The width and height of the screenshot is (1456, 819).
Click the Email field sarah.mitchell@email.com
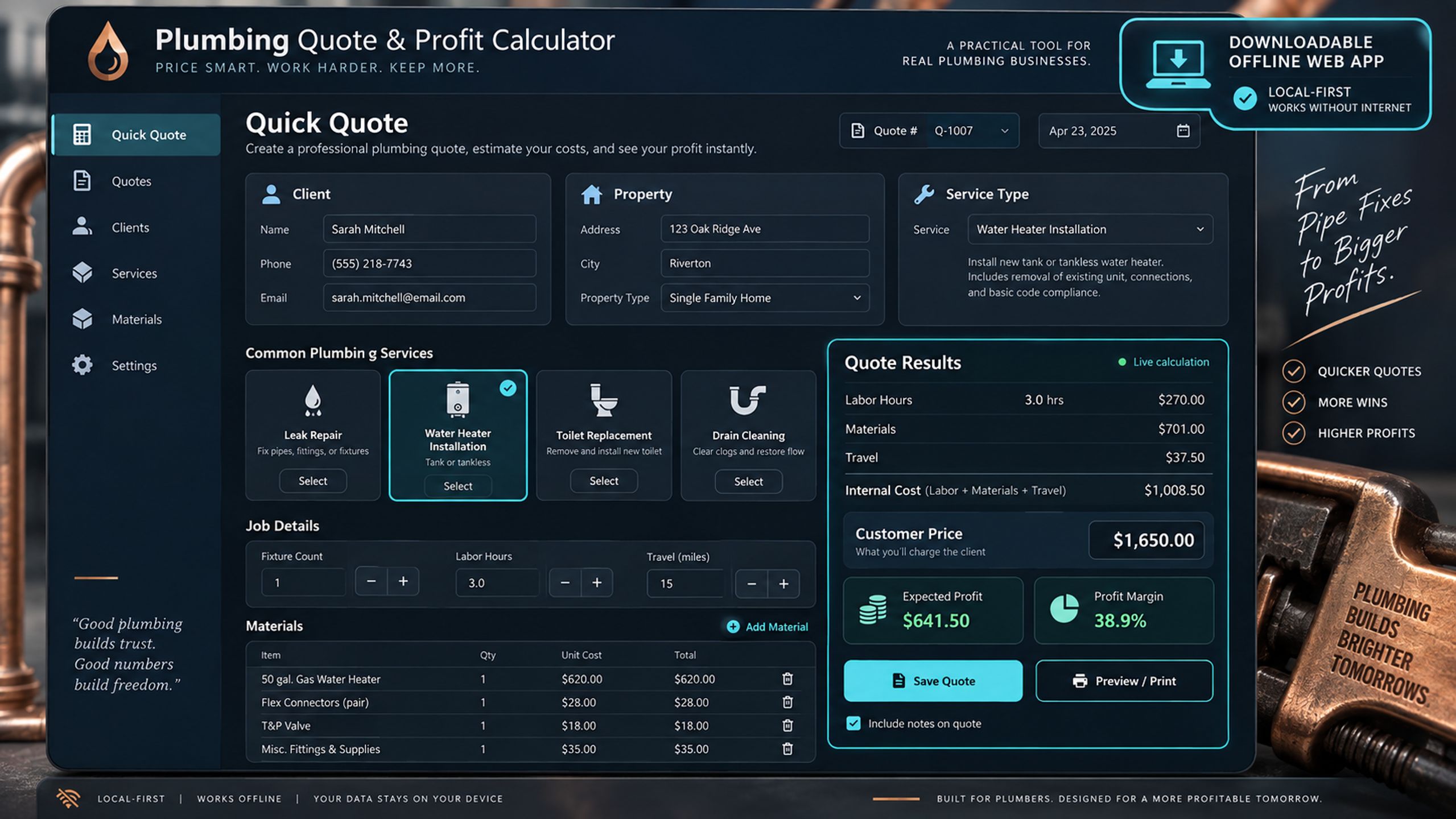(430, 297)
